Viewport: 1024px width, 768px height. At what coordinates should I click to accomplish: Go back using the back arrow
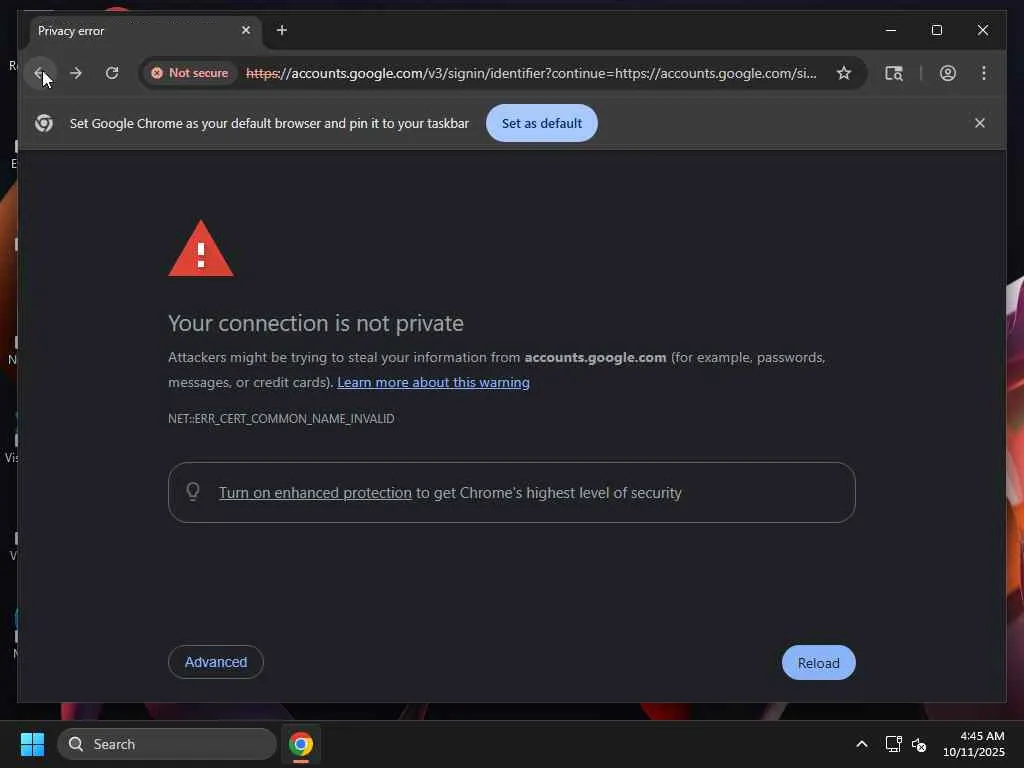40,73
